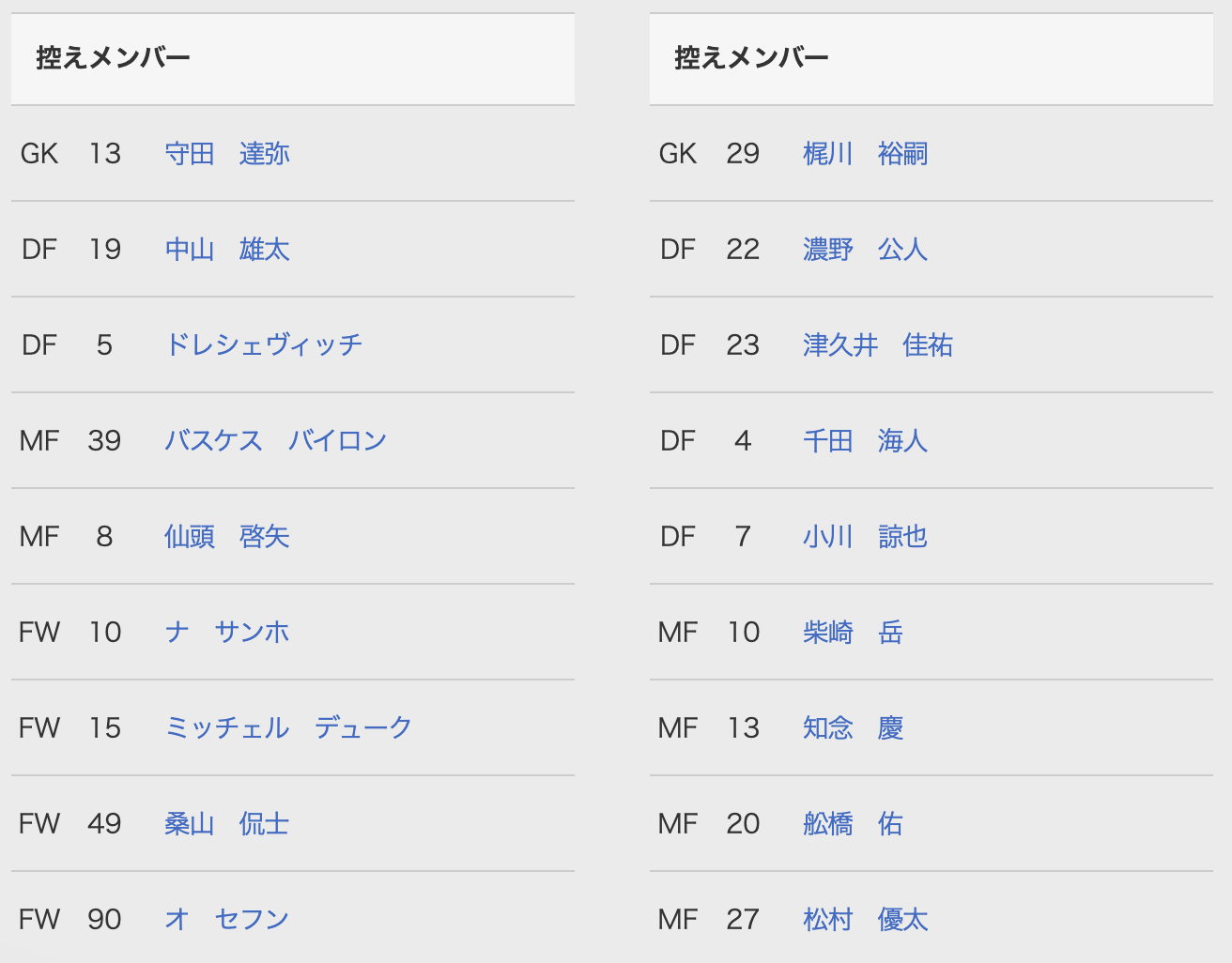Click left 控えメンバー section header
The image size is (1232, 963).
coord(113,58)
